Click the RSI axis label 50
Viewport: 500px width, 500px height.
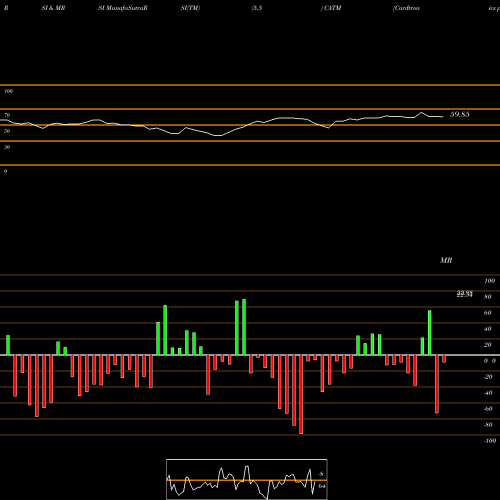point(7,131)
